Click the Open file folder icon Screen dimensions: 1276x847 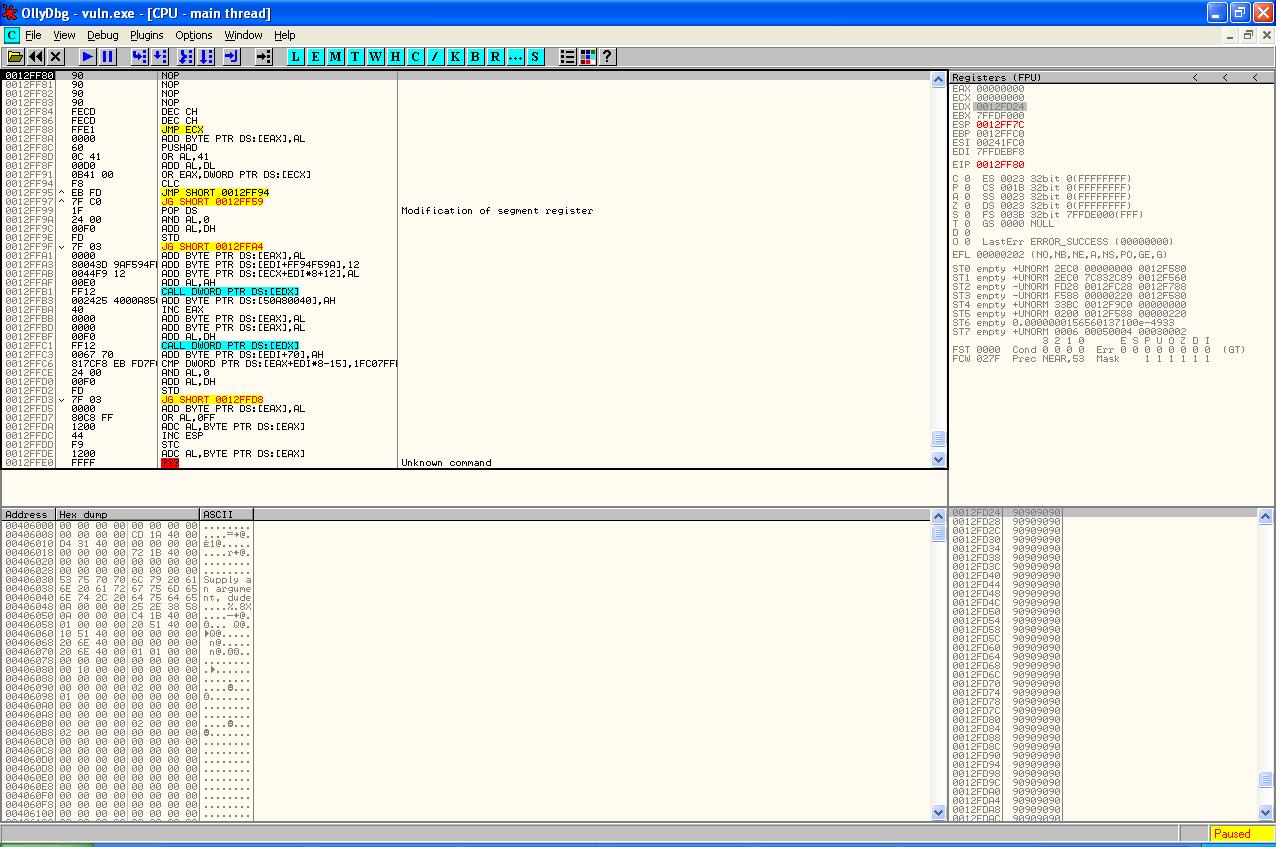pos(15,57)
